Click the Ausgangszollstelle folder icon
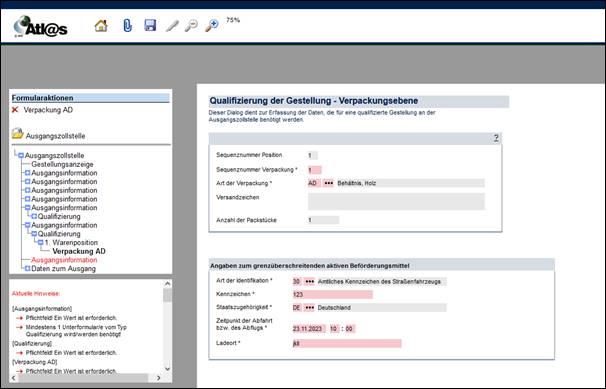 17,134
